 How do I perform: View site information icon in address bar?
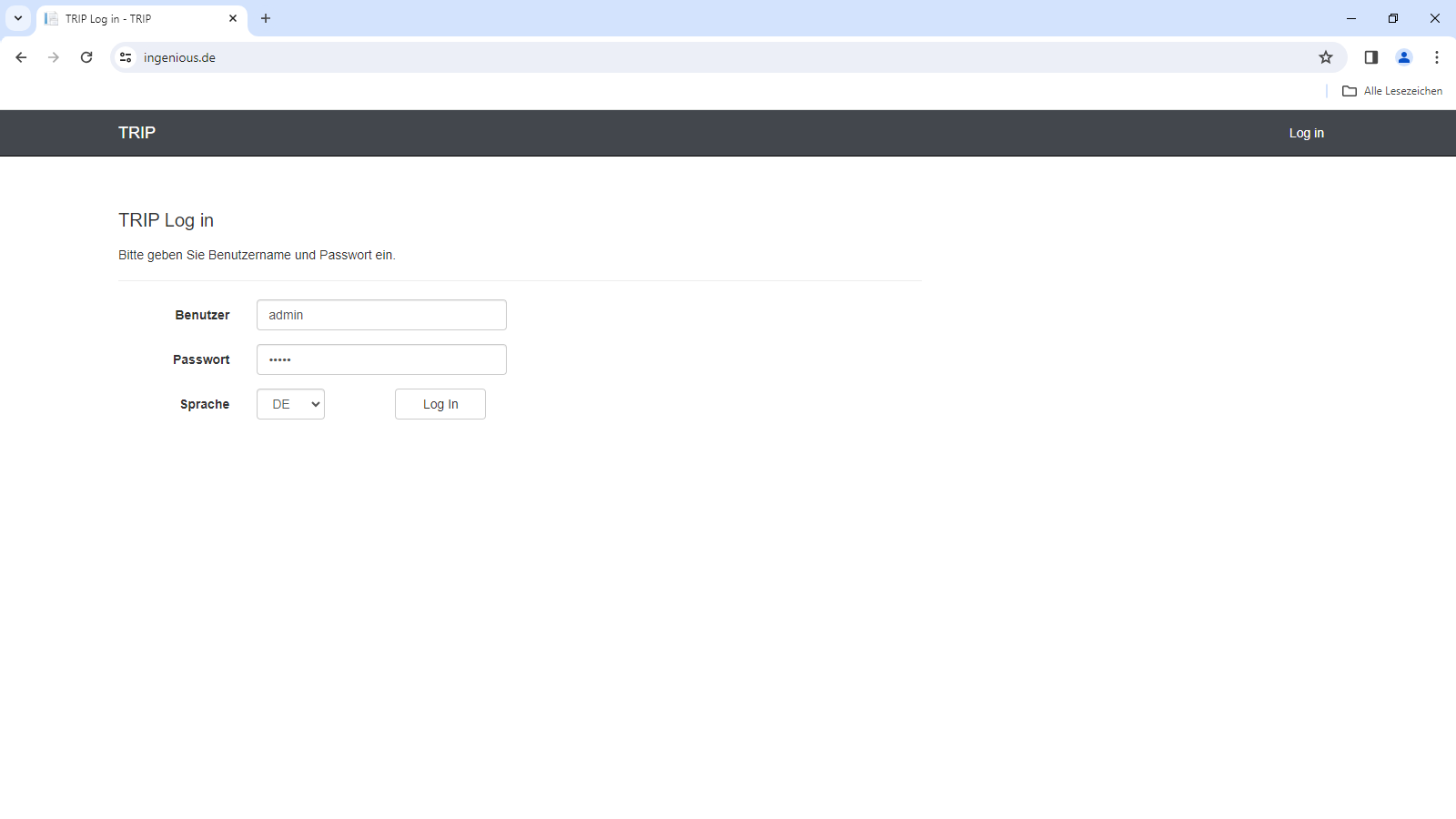pos(126,57)
